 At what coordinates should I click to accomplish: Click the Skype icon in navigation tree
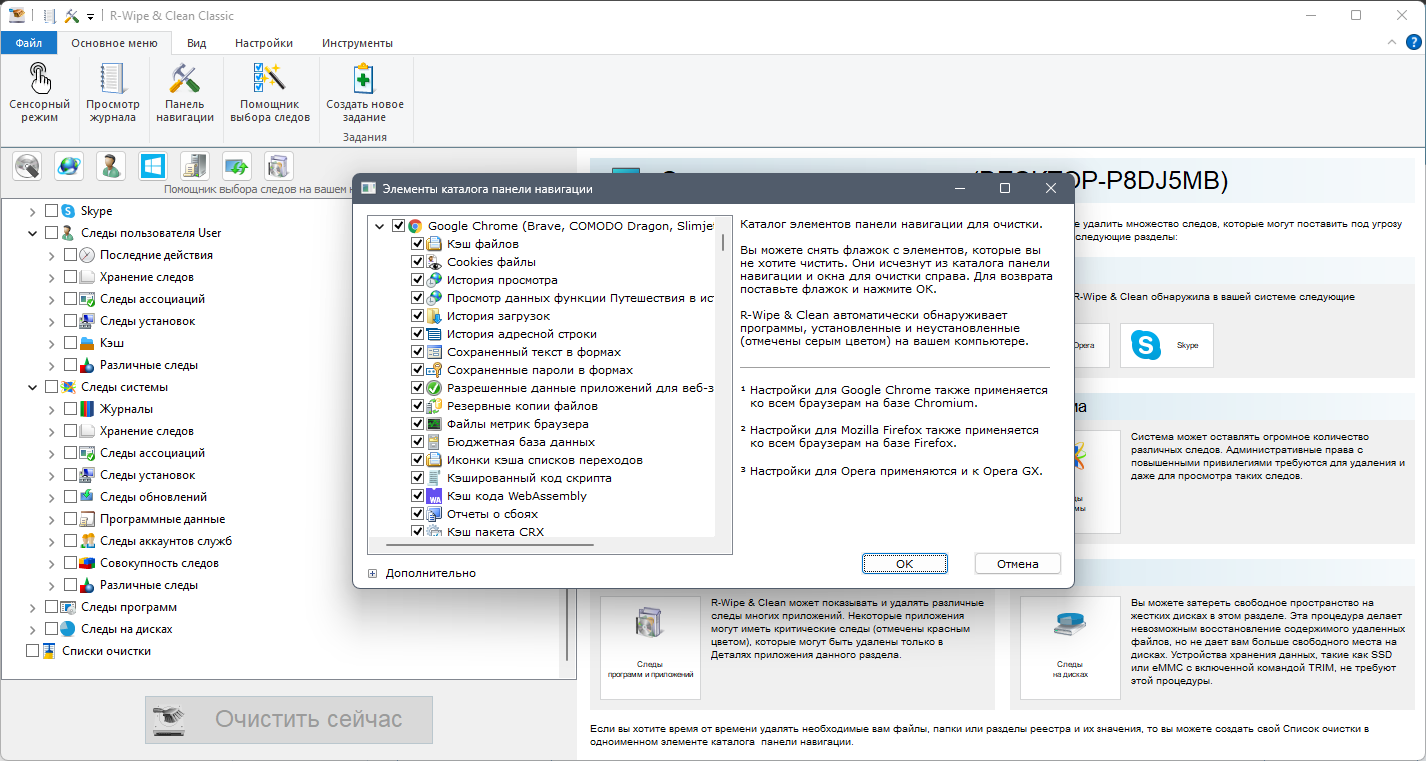tap(68, 211)
